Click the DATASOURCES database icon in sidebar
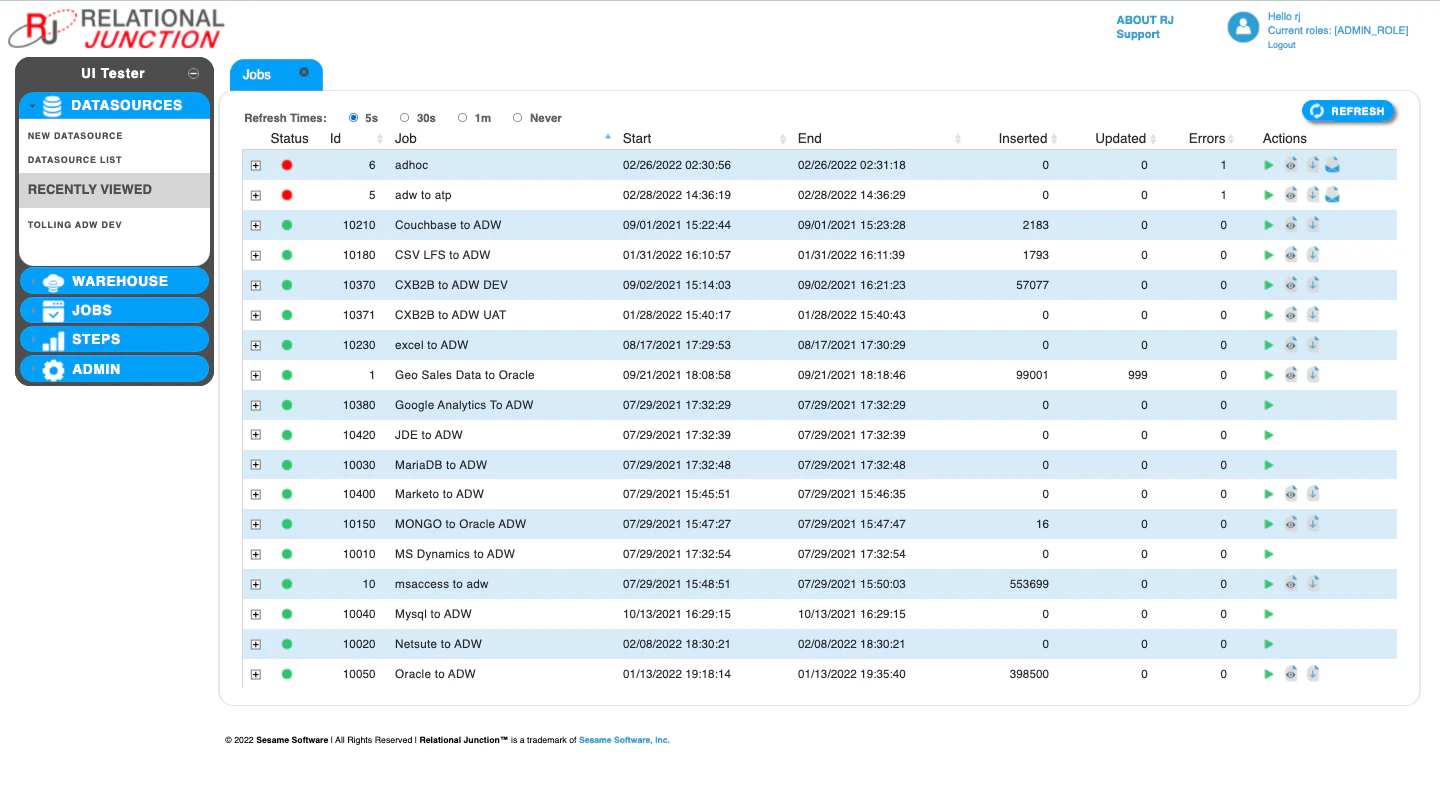1440x790 pixels. click(x=52, y=105)
